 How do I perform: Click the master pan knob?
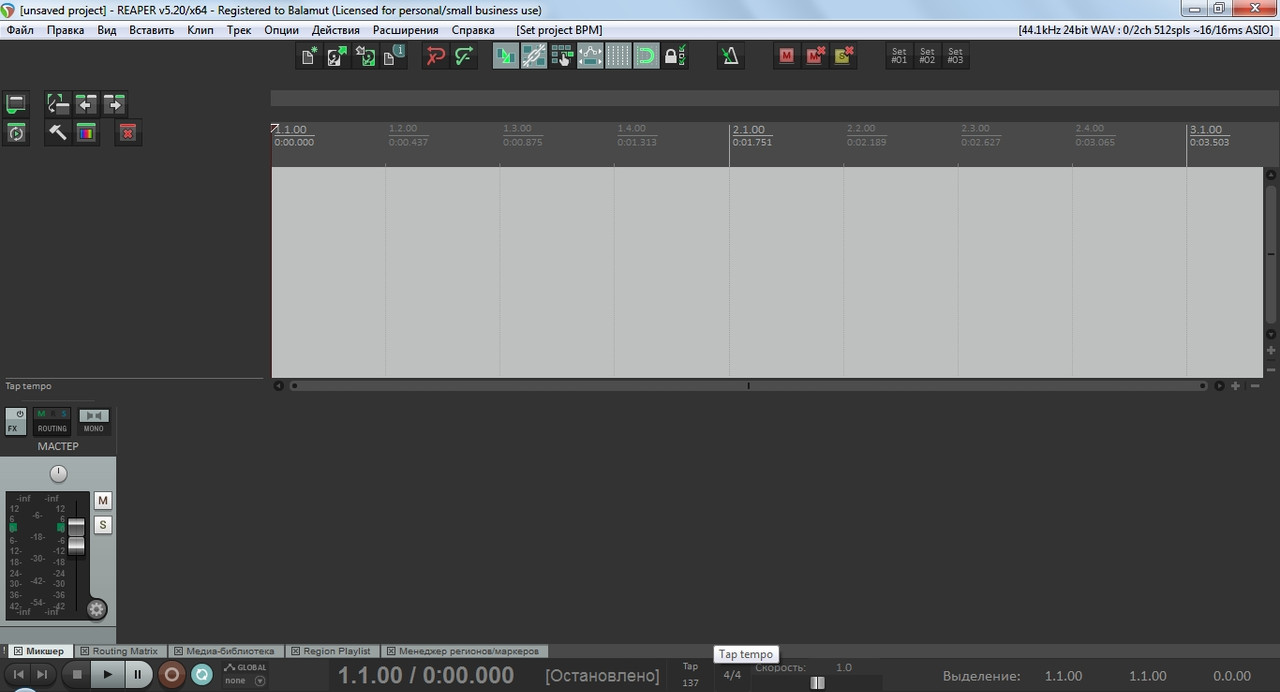click(x=58, y=474)
